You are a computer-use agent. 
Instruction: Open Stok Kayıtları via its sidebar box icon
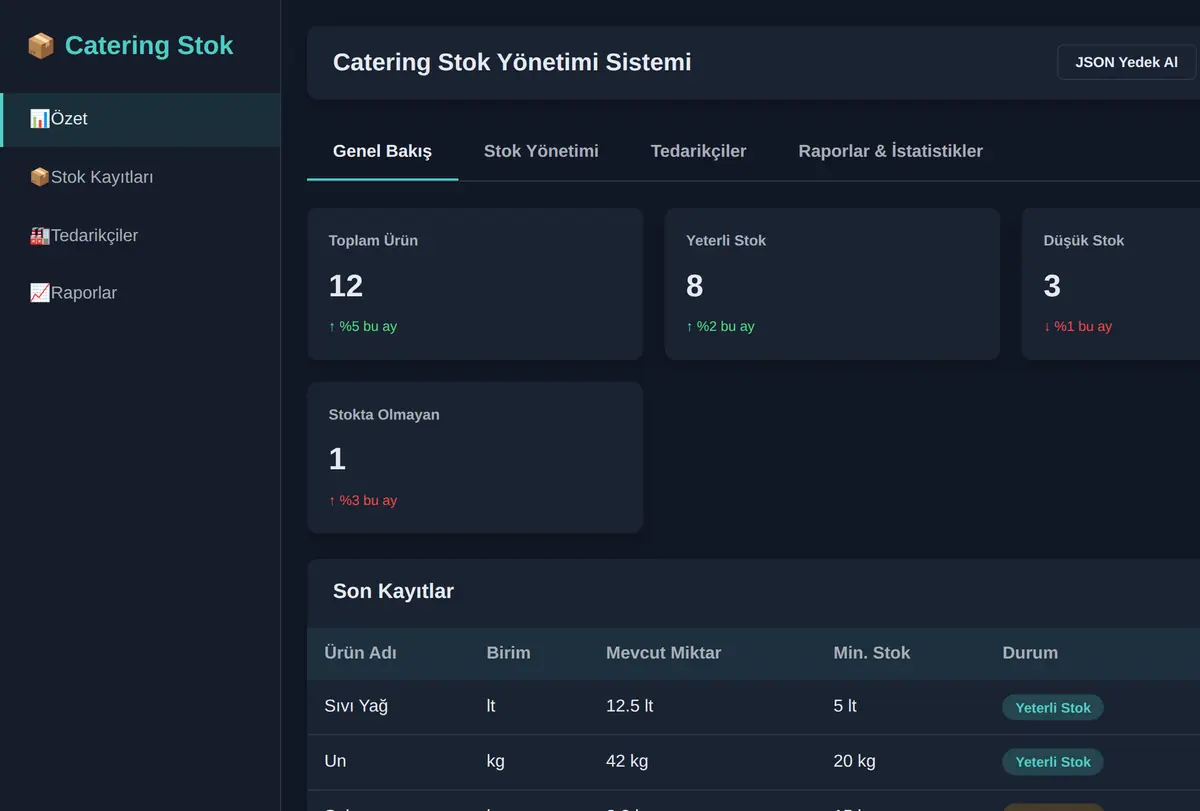tap(40, 177)
